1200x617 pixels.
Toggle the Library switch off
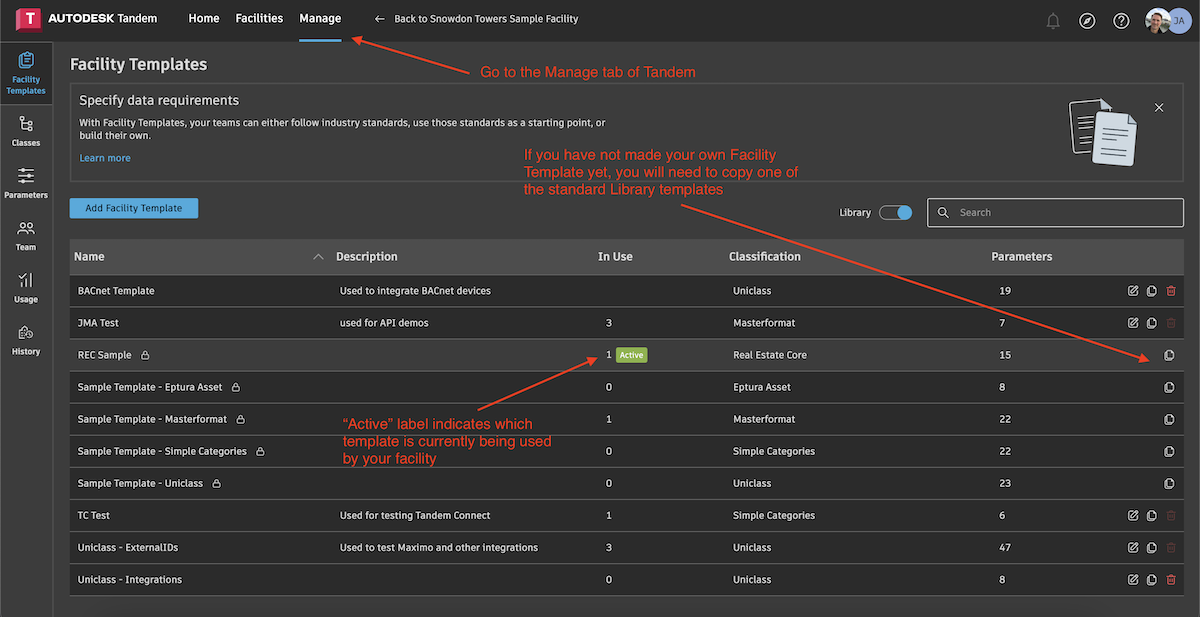tap(895, 212)
